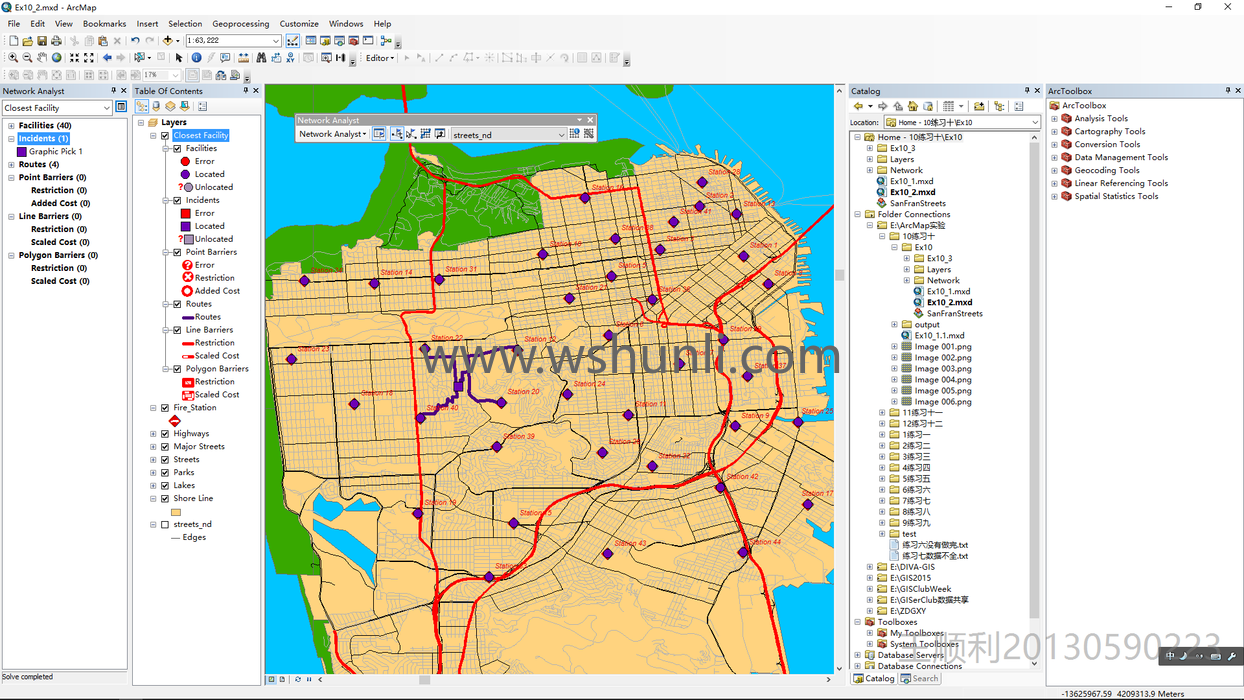Screen dimensions: 1244x700
Task: Open the Editor dropdown menu button
Action: (381, 58)
